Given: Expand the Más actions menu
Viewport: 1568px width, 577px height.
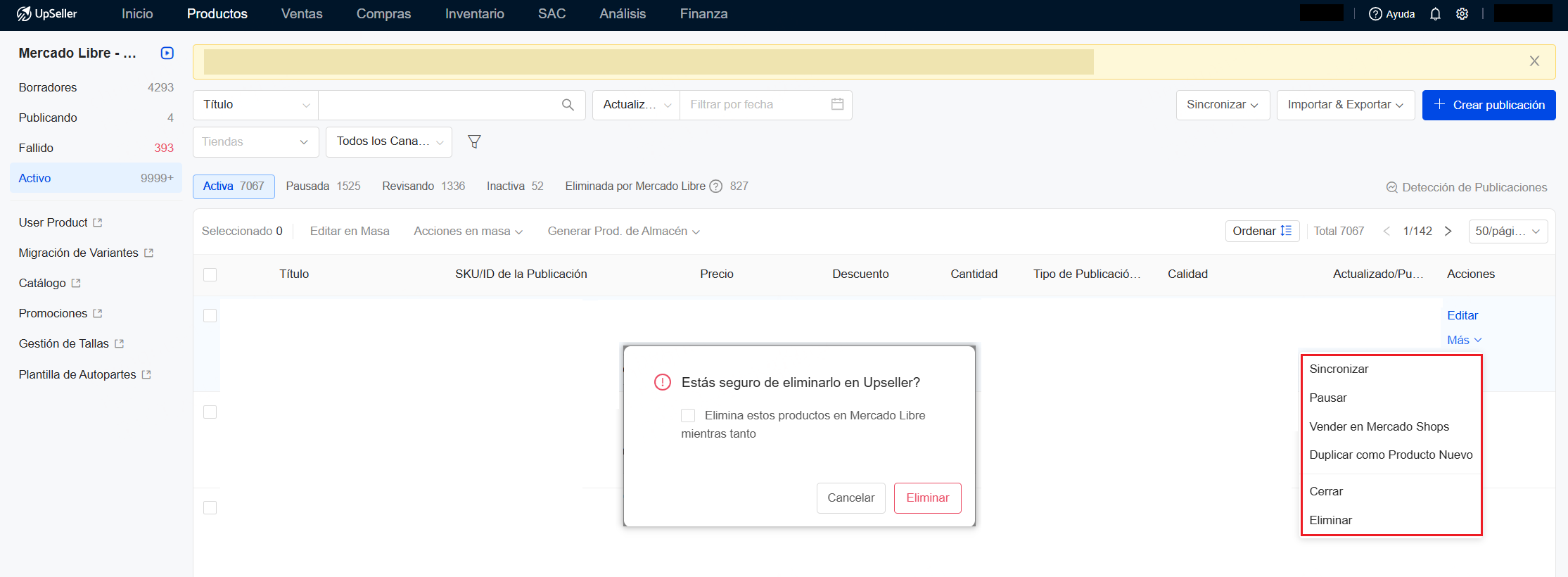Looking at the screenshot, I should pyautogui.click(x=1464, y=340).
